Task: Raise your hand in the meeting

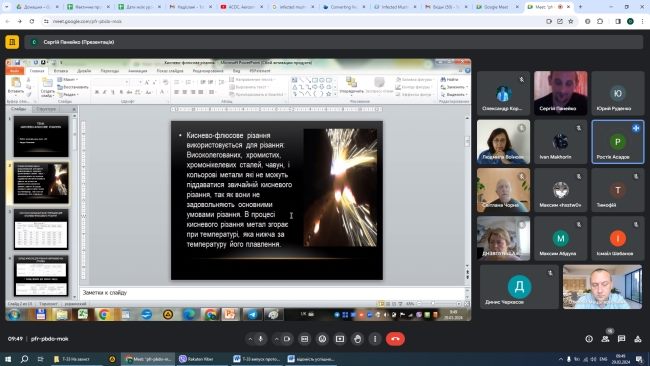Action: click(358, 339)
